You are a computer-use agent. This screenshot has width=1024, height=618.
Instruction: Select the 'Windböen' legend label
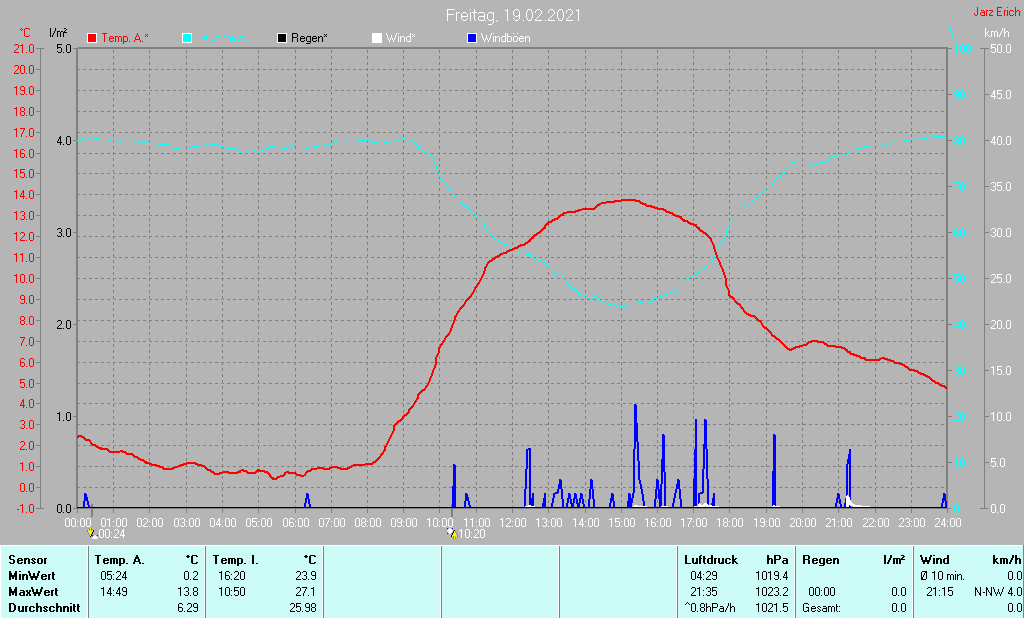pyautogui.click(x=505, y=38)
